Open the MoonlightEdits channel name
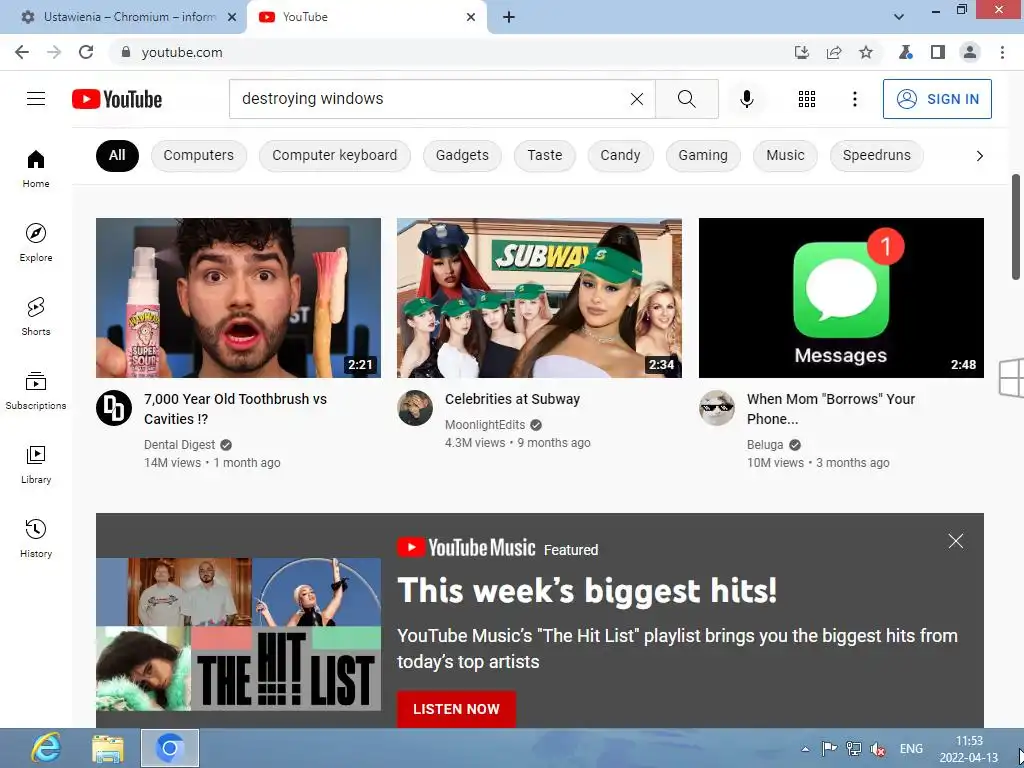This screenshot has width=1024, height=768. click(485, 424)
